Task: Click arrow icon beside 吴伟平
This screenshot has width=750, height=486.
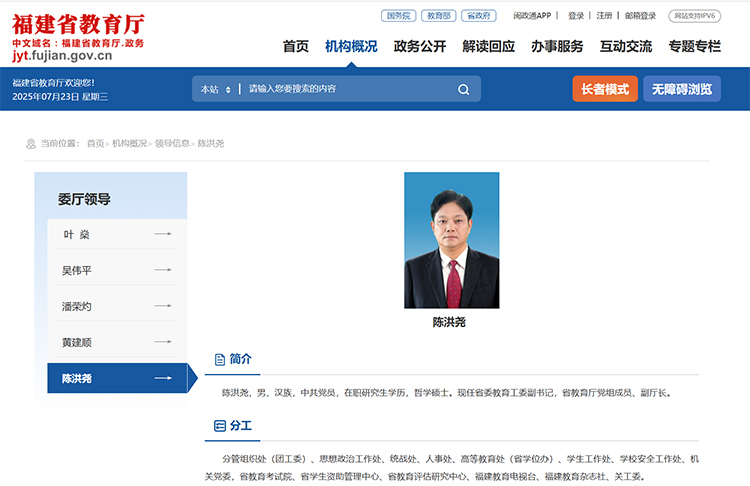Action: coord(163,270)
